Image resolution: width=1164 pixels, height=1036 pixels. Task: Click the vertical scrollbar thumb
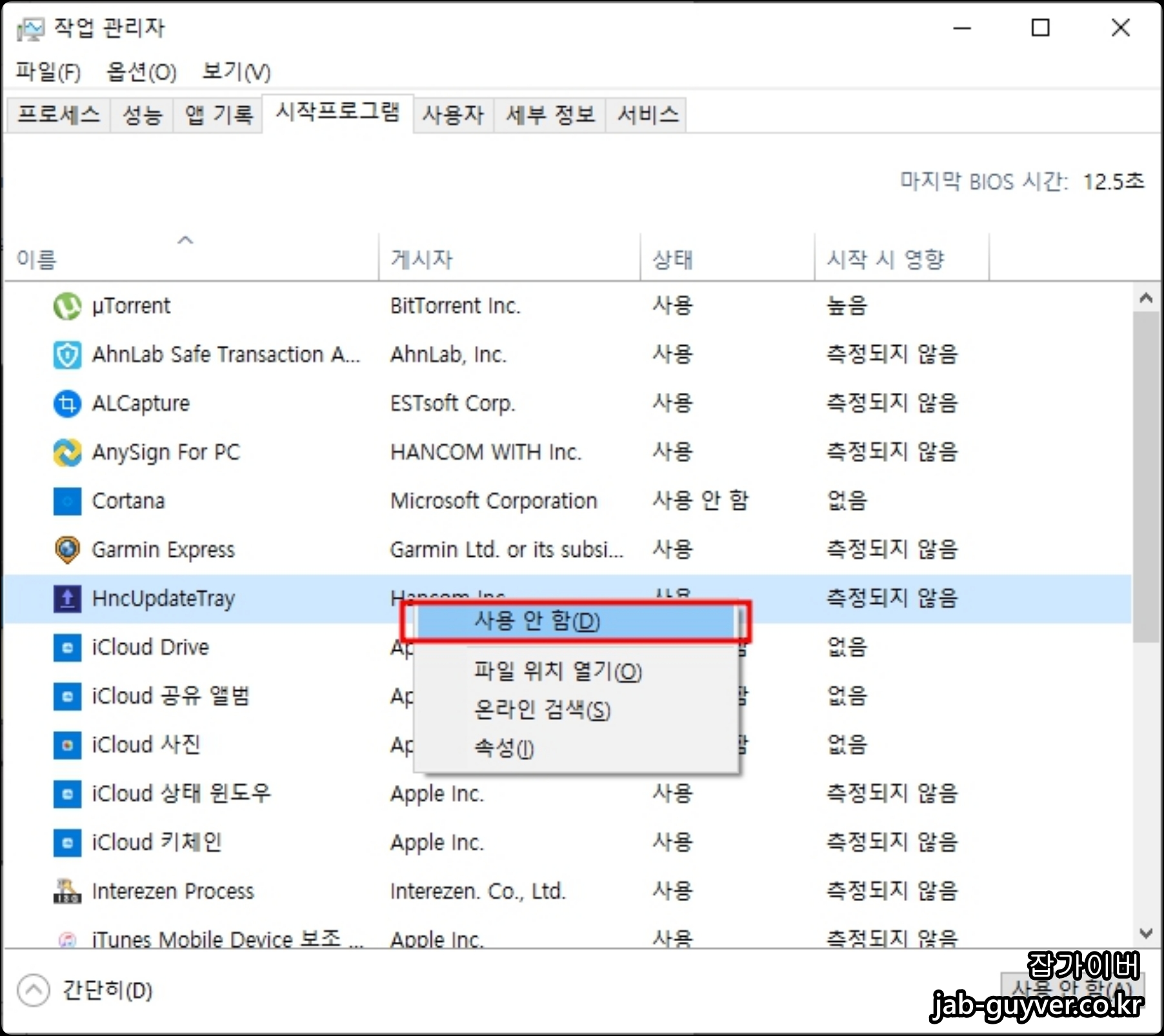[x=1146, y=477]
